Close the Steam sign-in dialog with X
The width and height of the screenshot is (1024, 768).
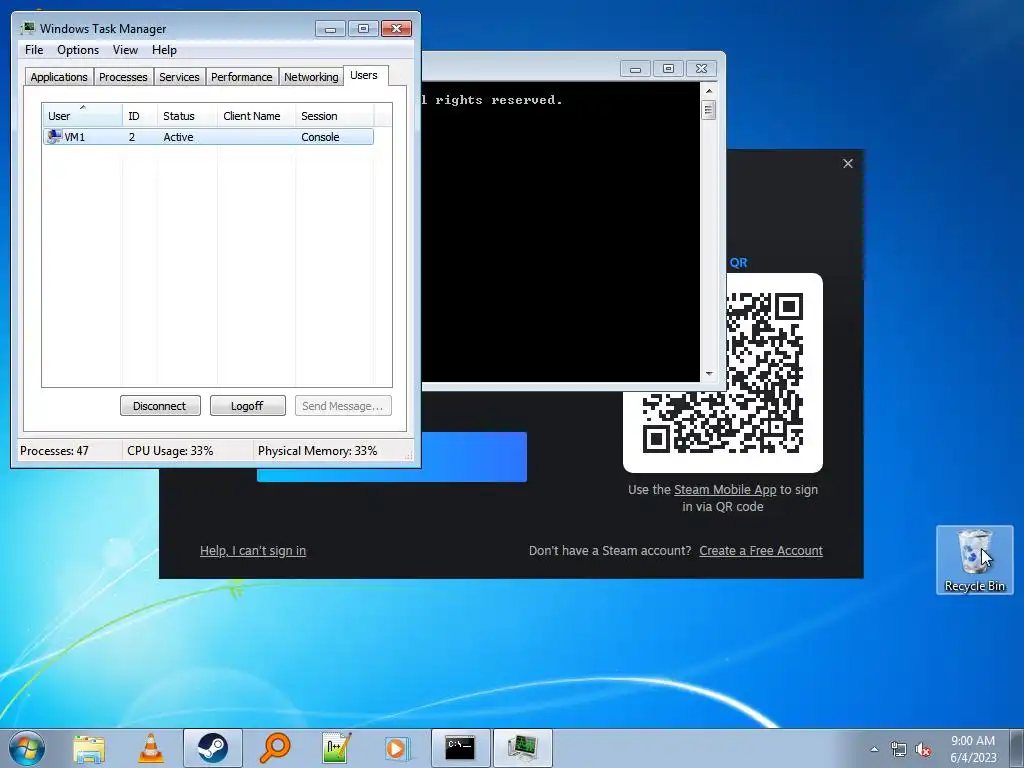[848, 163]
